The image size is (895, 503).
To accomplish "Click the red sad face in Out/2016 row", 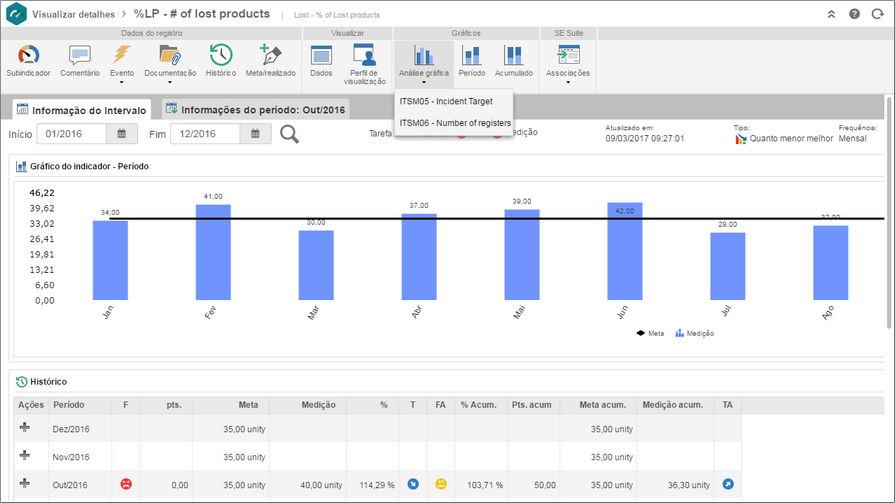I will click(126, 484).
